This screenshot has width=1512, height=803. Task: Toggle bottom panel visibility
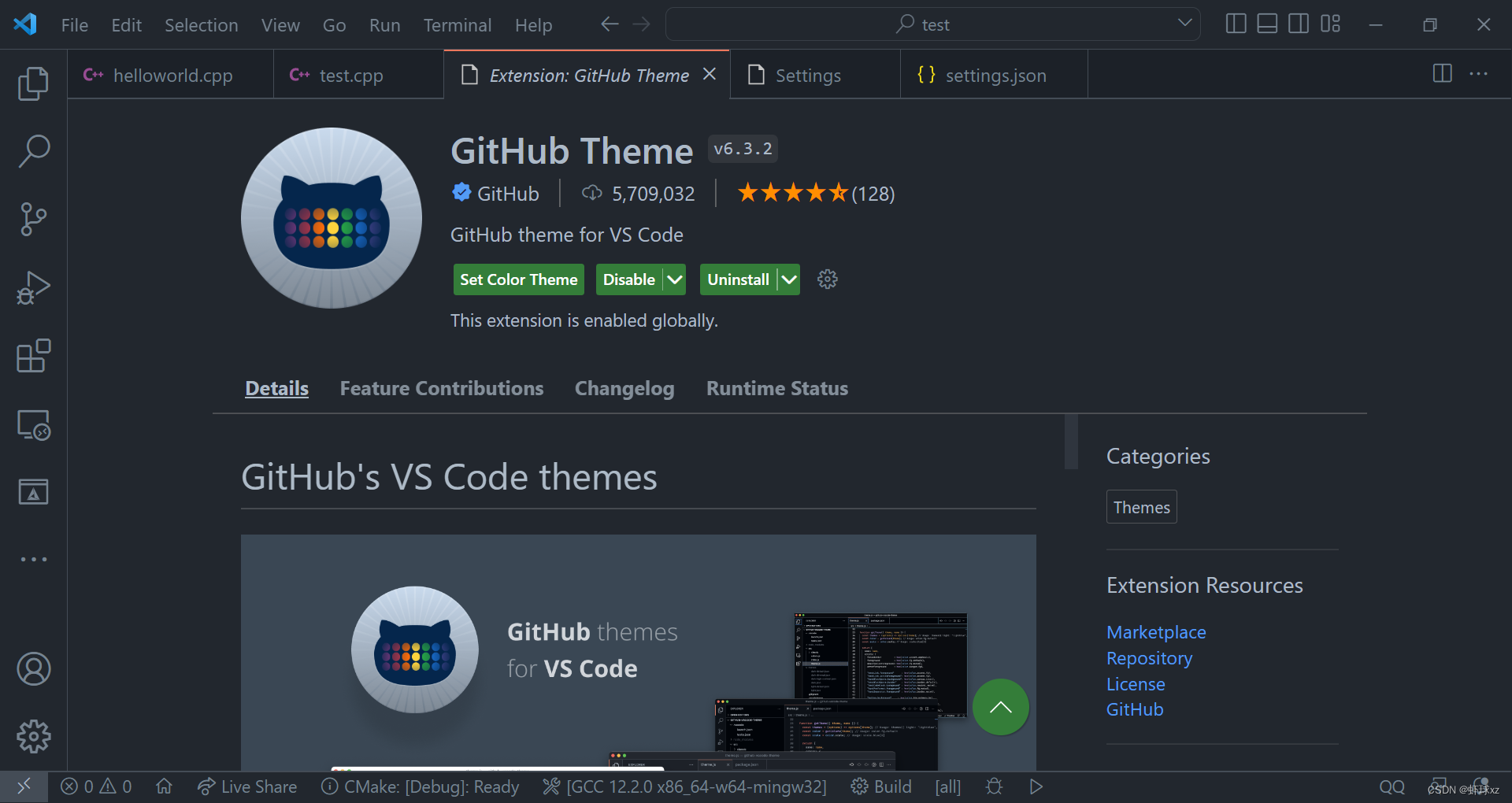coord(1267,24)
